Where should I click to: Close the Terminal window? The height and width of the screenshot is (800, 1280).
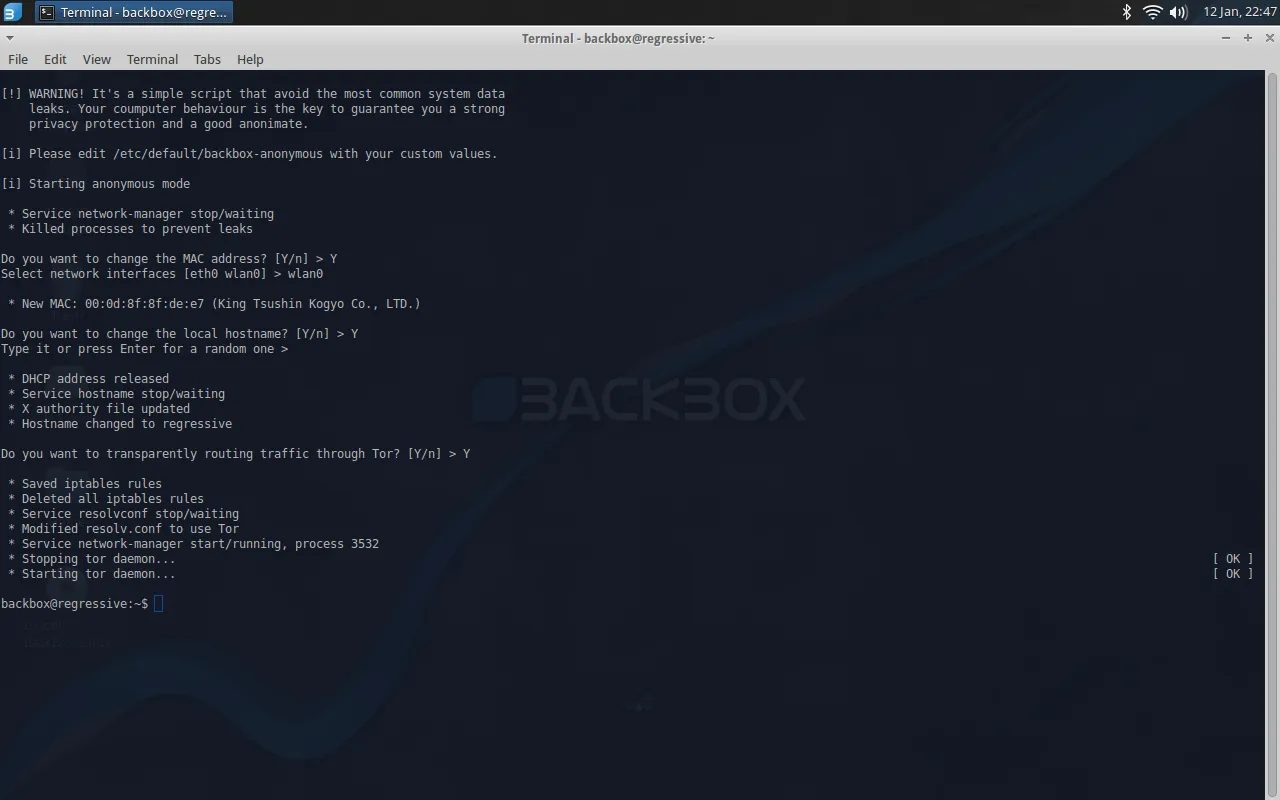coord(1270,38)
